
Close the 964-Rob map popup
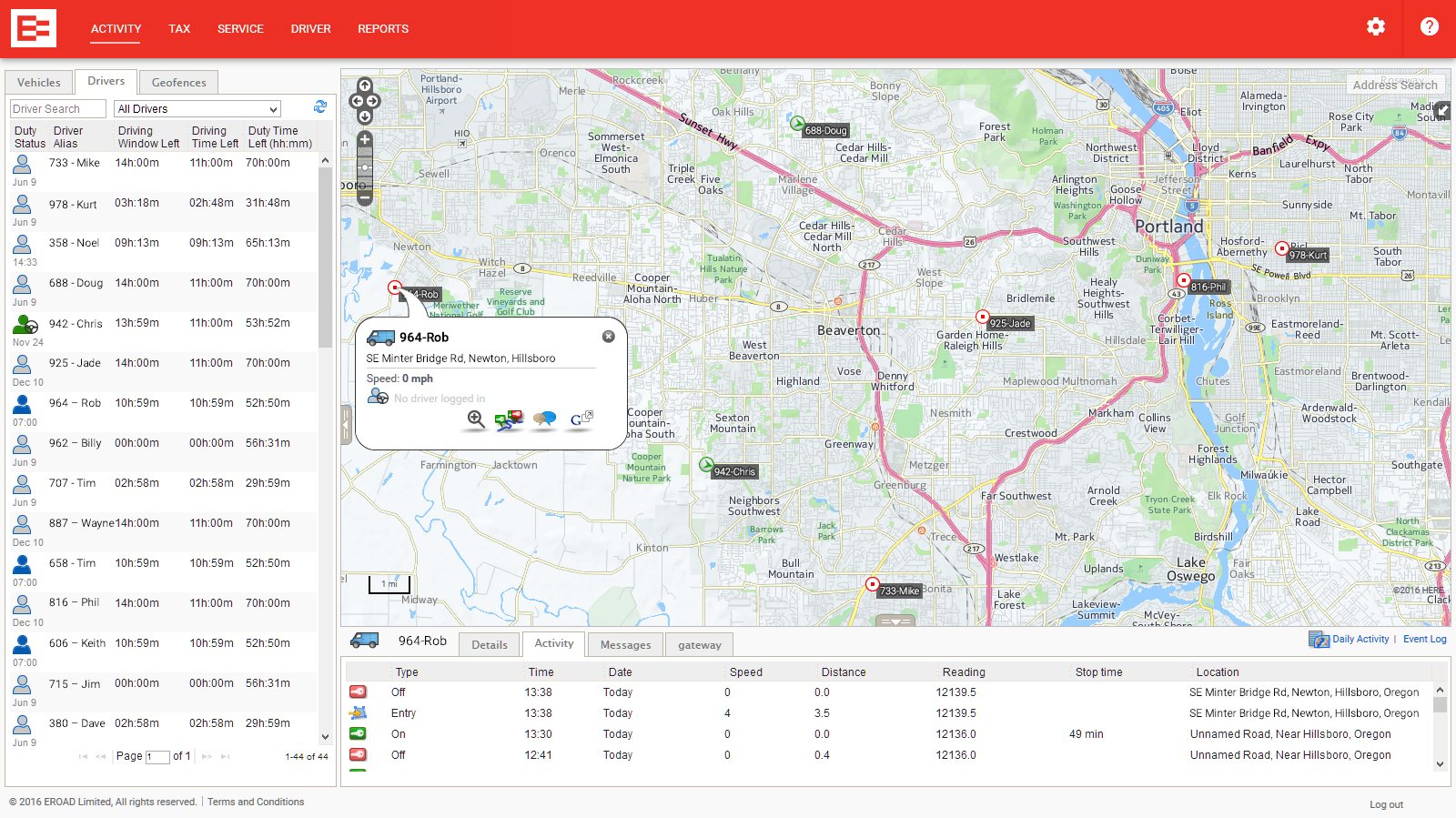click(608, 337)
